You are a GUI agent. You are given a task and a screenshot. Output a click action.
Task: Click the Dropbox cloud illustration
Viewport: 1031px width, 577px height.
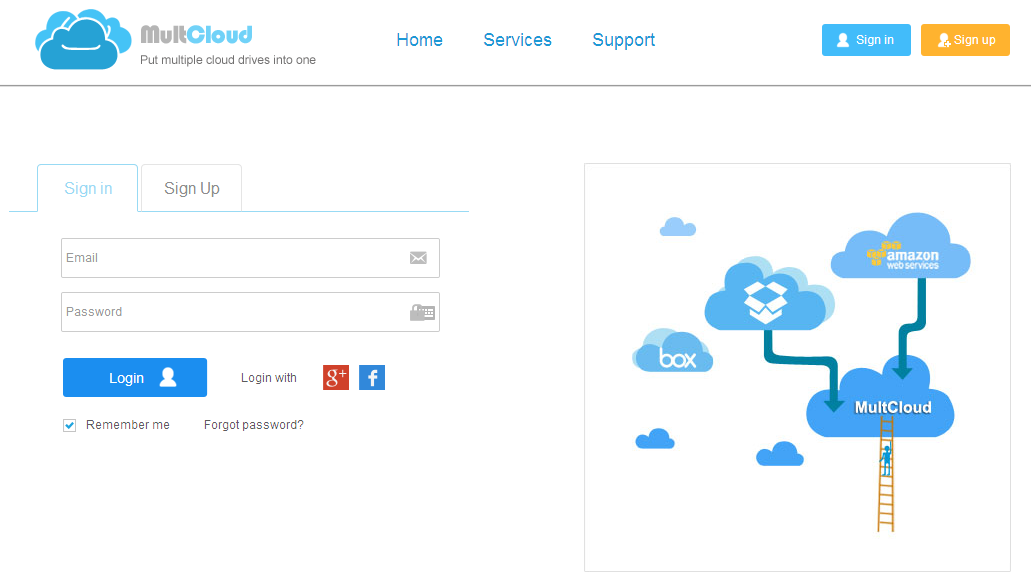767,294
